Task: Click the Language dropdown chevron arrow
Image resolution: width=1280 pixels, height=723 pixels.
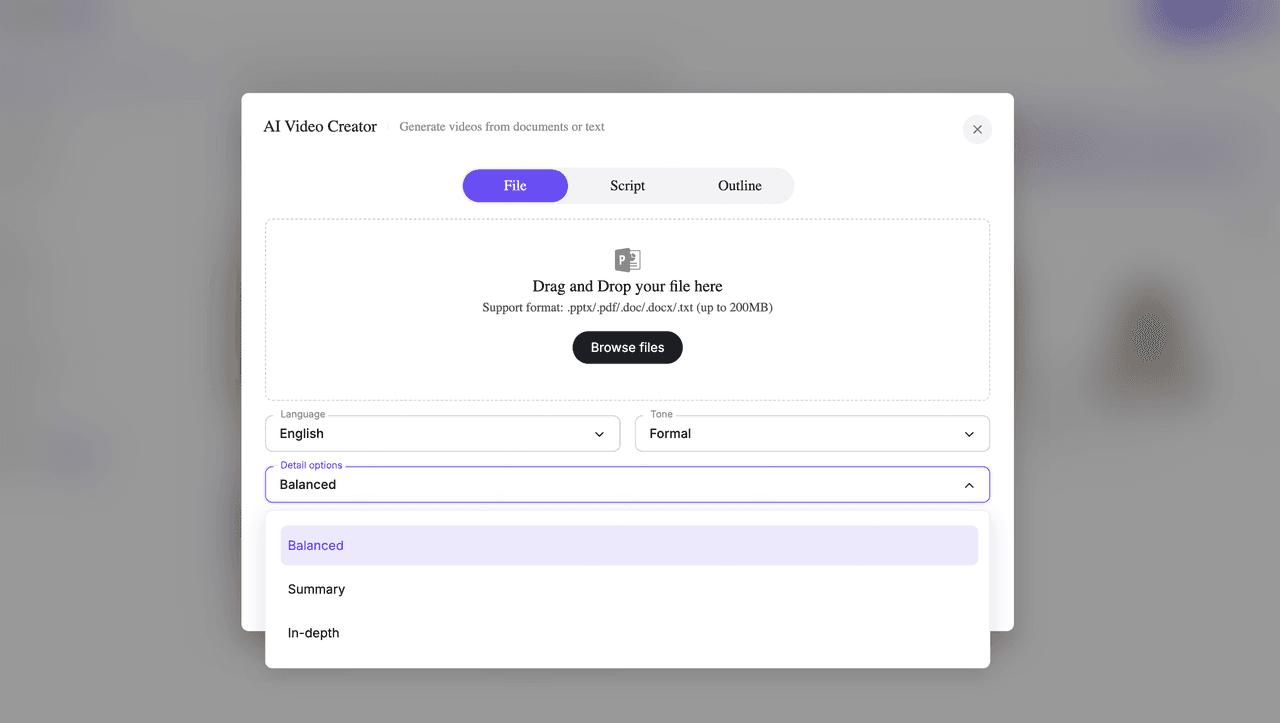Action: [599, 434]
